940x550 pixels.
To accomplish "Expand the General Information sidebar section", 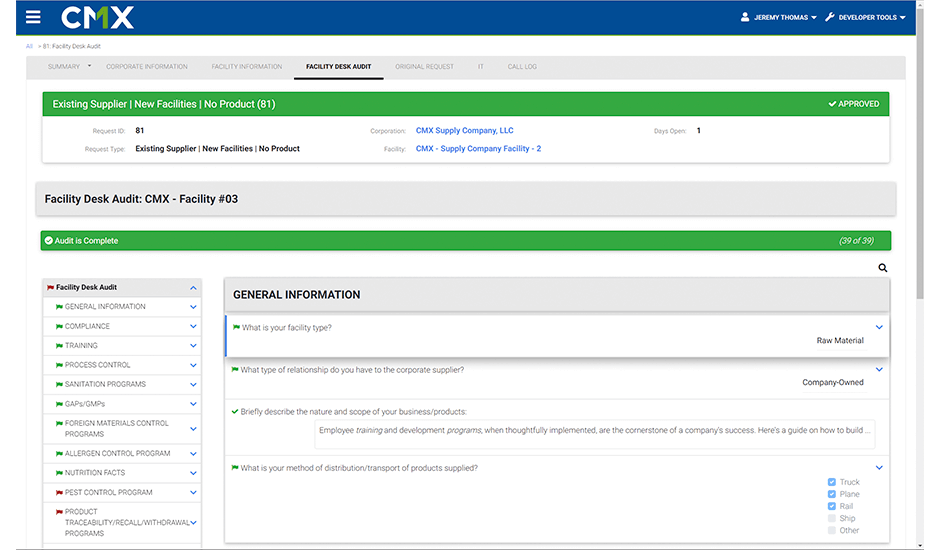I will pyautogui.click(x=193, y=307).
